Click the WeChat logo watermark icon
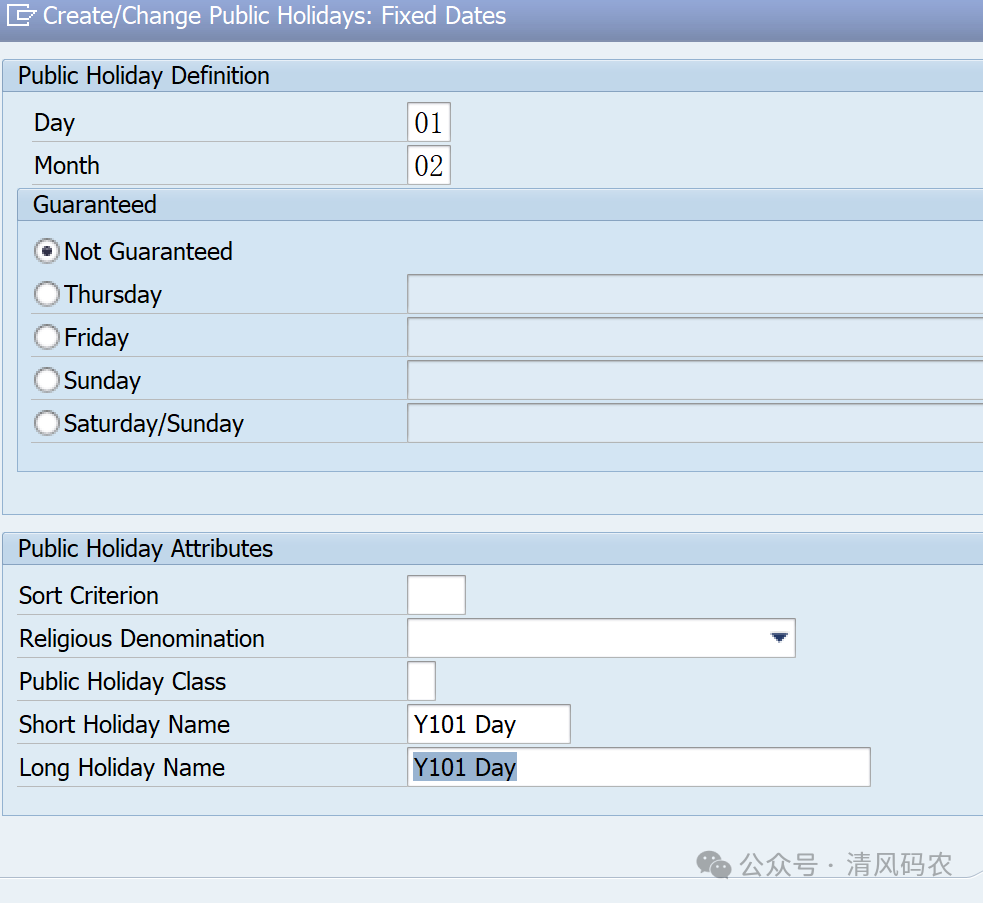 pos(713,864)
